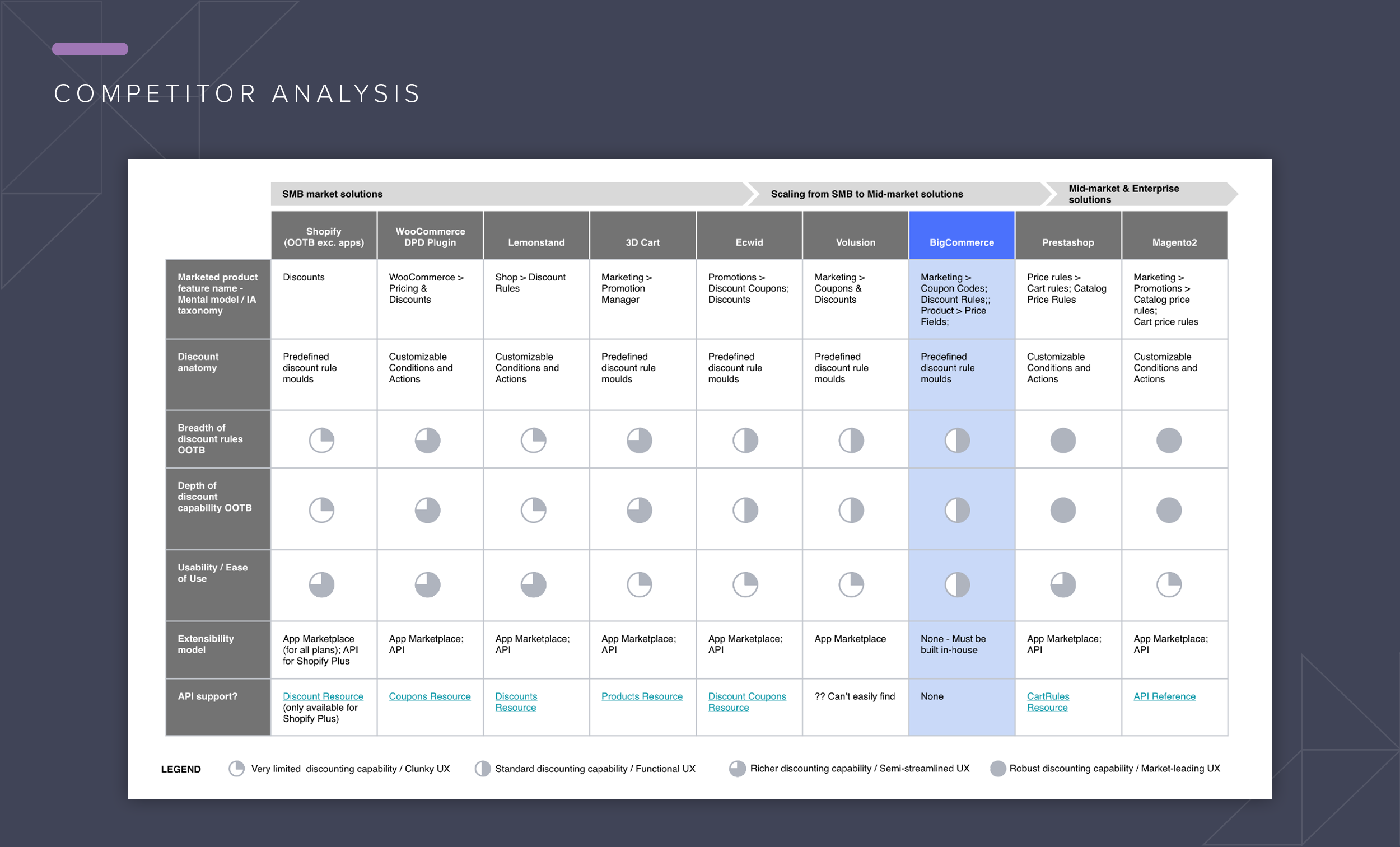
Task: Click Magento2's Depth of discount capability full circle
Action: pos(1169,510)
